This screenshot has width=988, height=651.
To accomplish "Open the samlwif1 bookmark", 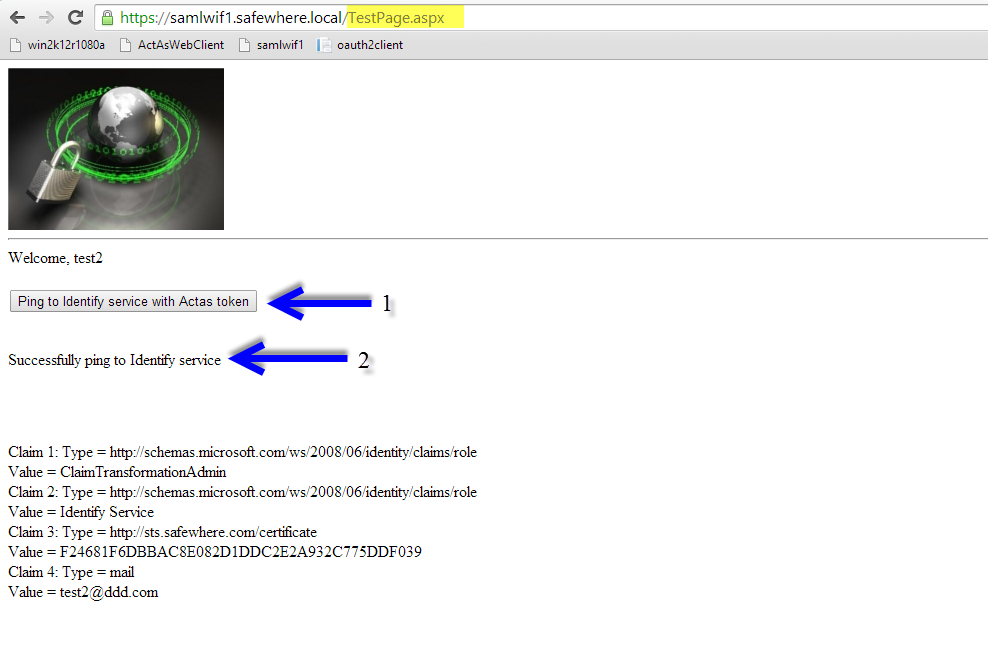I will click(x=280, y=44).
